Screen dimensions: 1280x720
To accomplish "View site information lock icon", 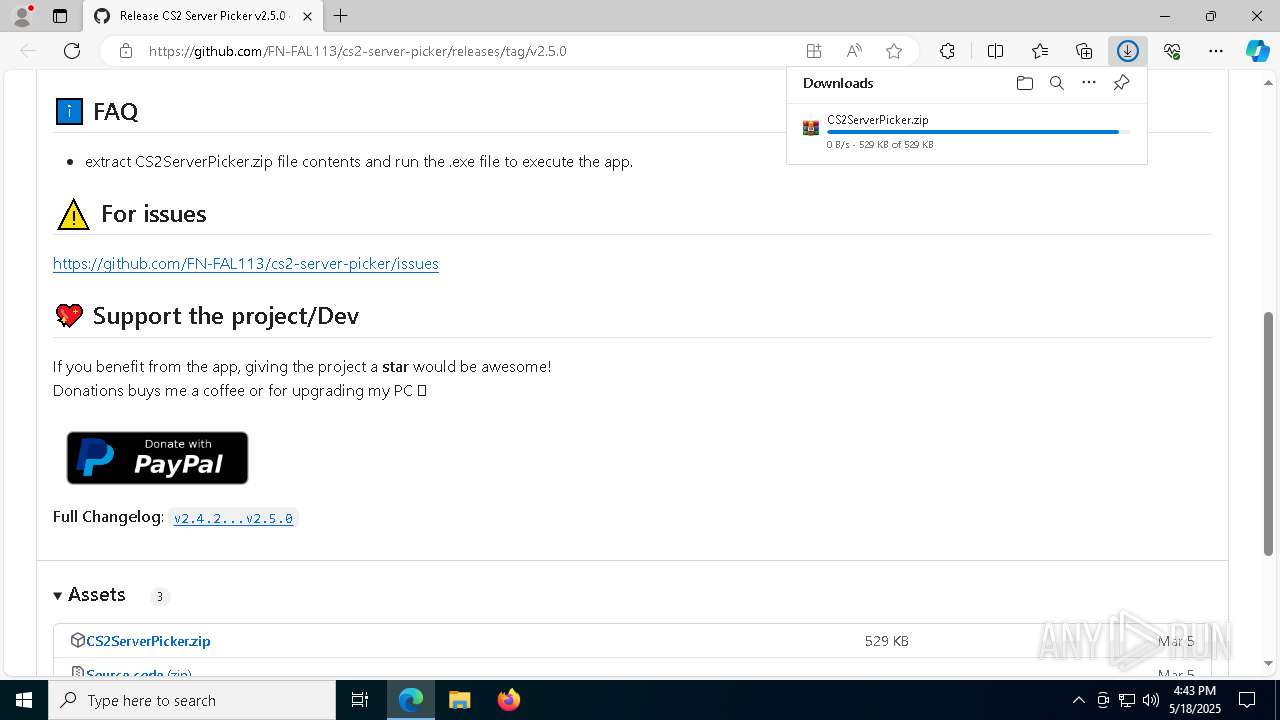I will [x=126, y=51].
